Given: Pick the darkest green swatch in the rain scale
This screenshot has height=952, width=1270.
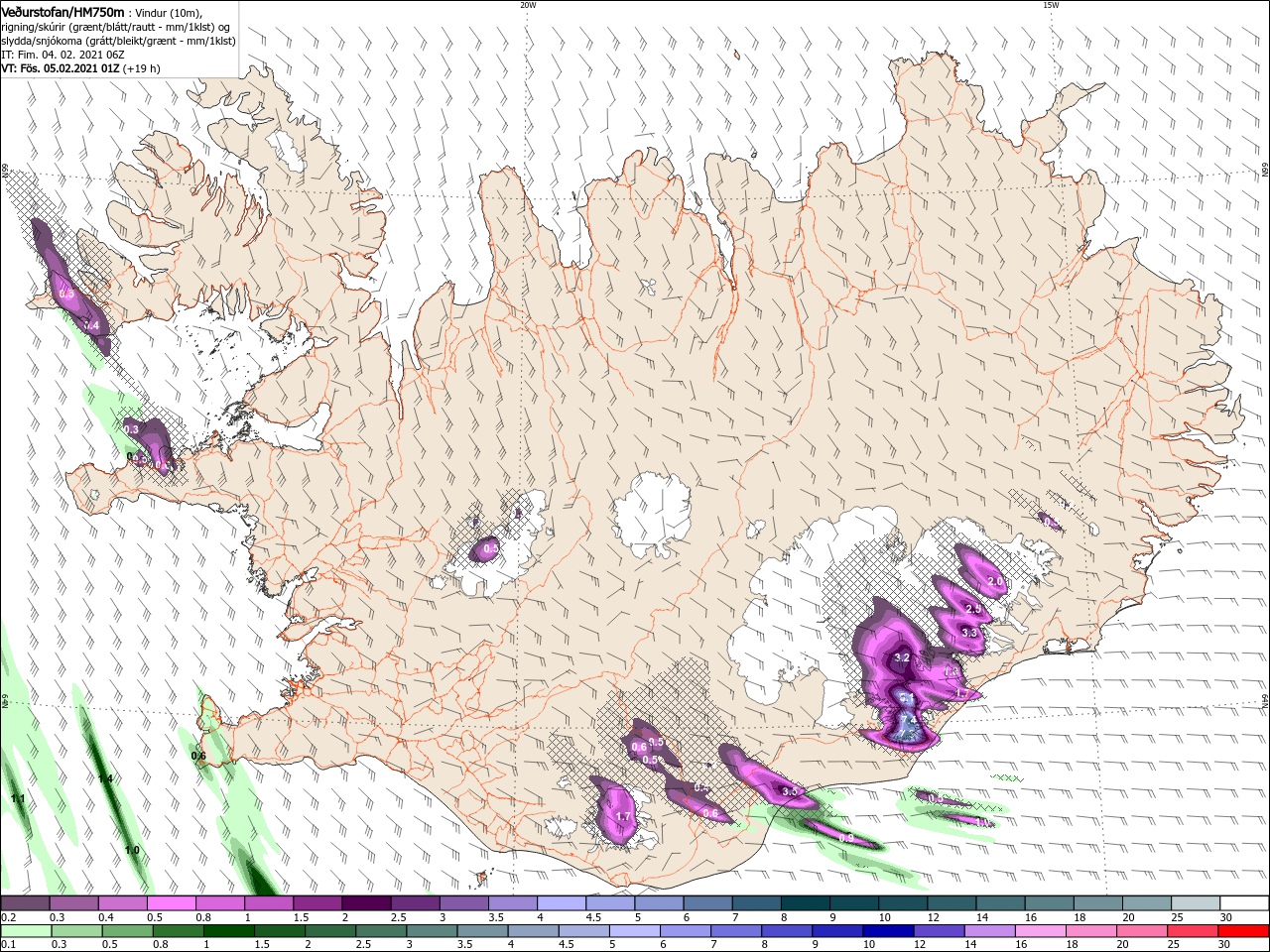Looking at the screenshot, I should click(x=230, y=931).
